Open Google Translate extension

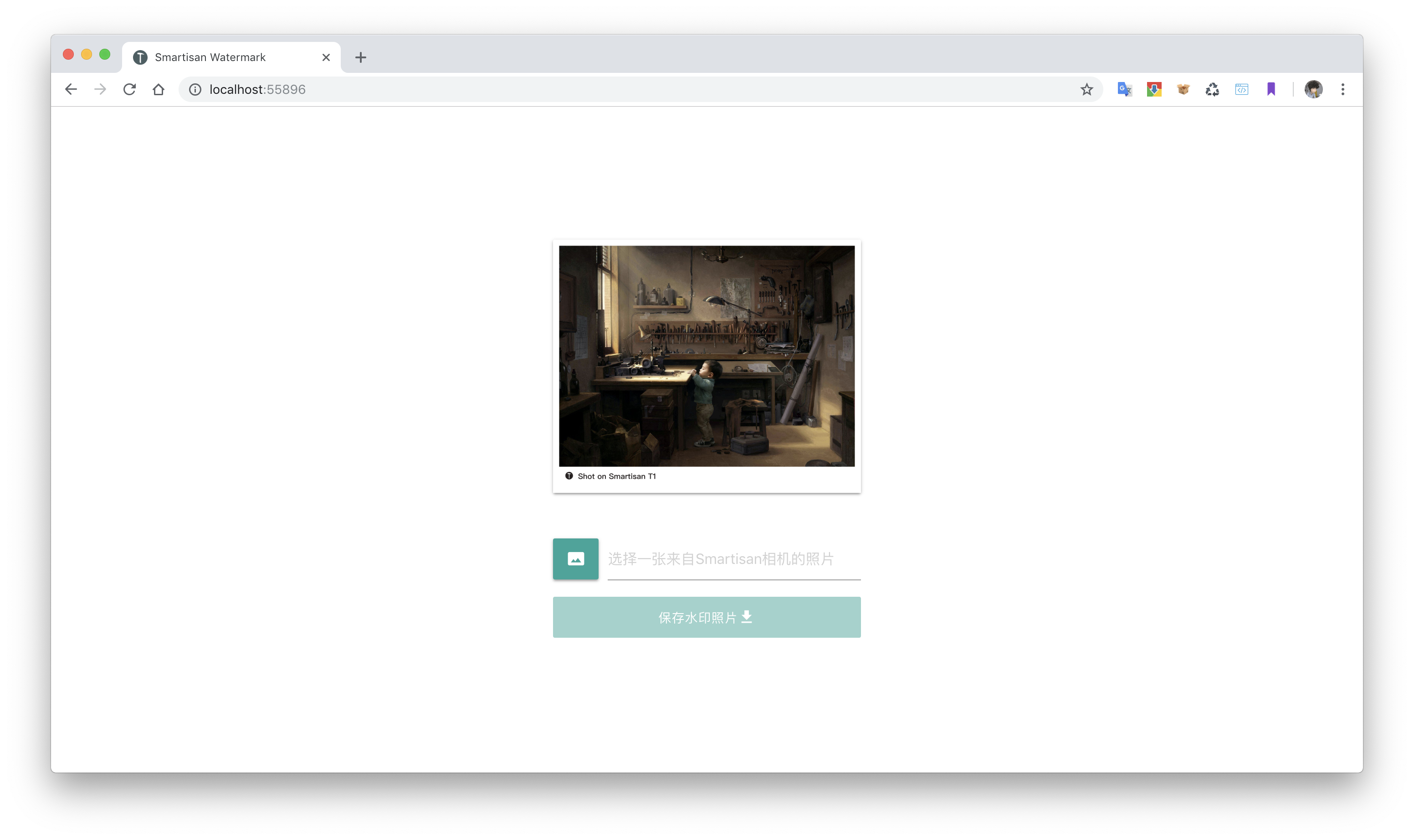(x=1124, y=89)
